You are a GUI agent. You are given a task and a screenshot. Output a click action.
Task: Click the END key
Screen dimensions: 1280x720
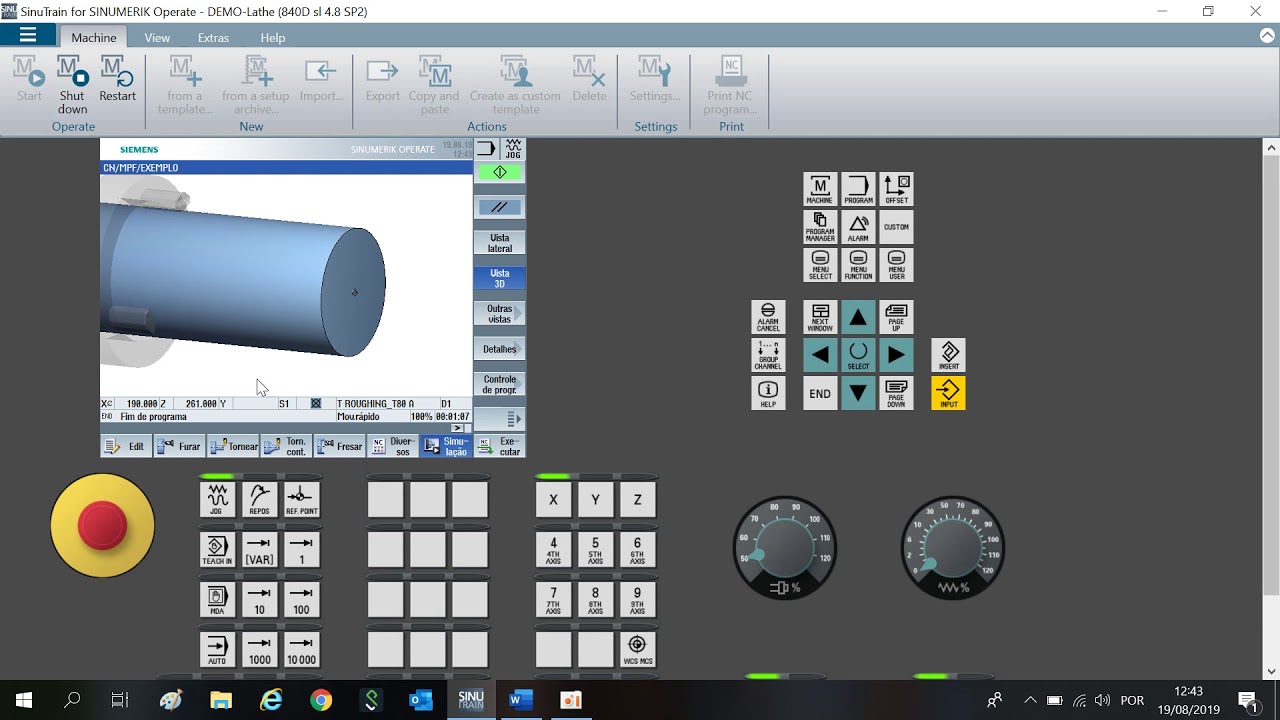coord(820,393)
